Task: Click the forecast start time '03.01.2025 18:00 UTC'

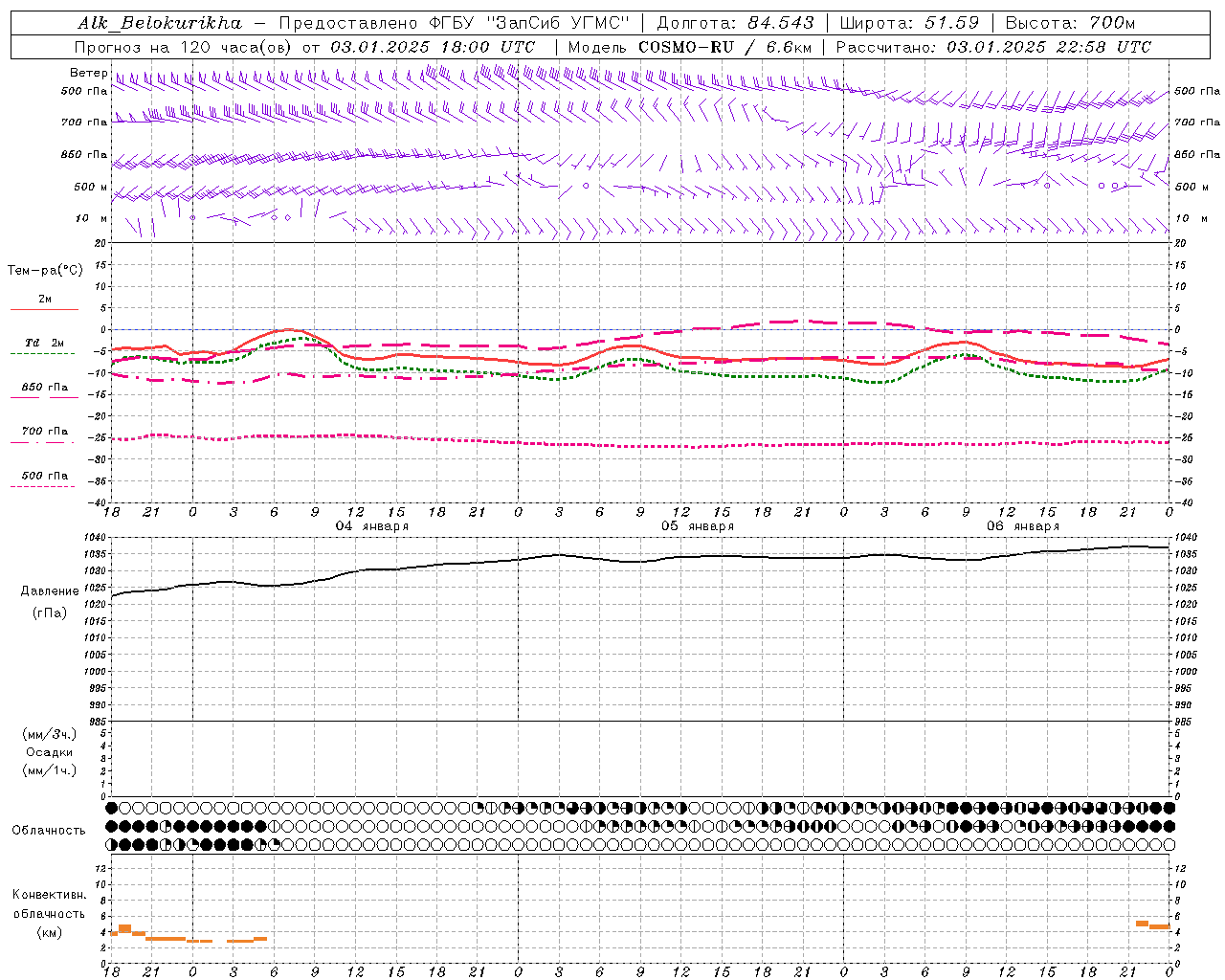Action: [433, 47]
